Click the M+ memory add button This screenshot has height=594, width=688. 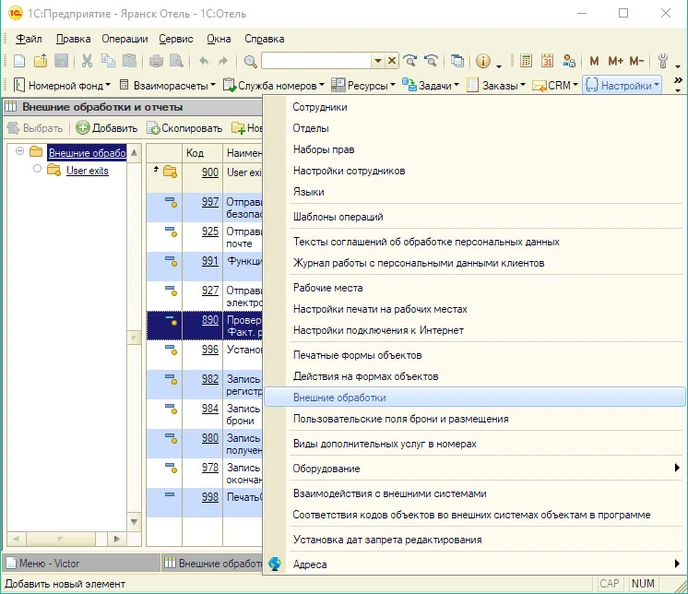pos(615,62)
